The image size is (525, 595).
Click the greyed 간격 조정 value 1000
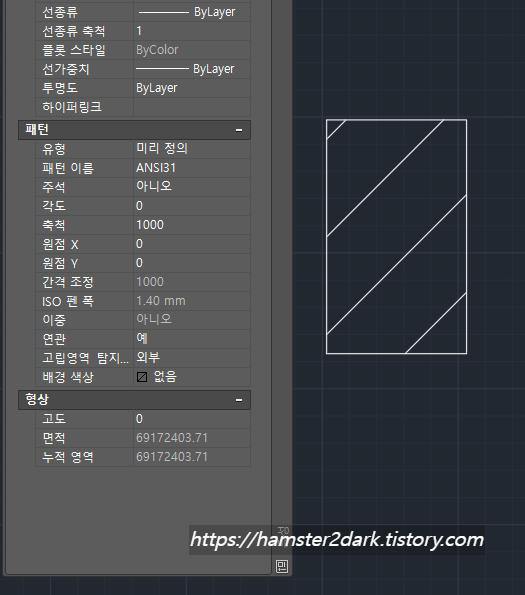192,282
